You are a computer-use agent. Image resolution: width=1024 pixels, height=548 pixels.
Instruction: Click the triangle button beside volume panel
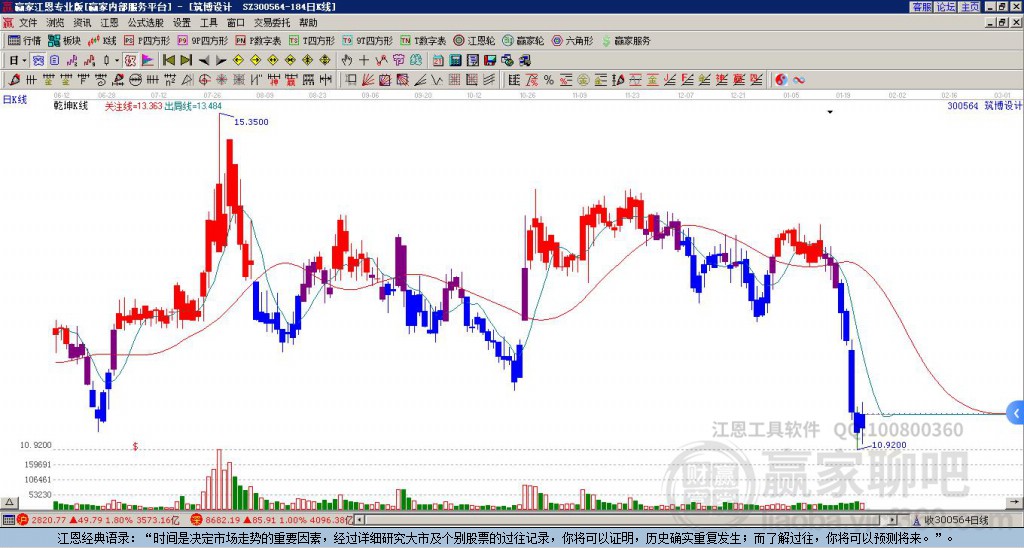[x=9, y=502]
